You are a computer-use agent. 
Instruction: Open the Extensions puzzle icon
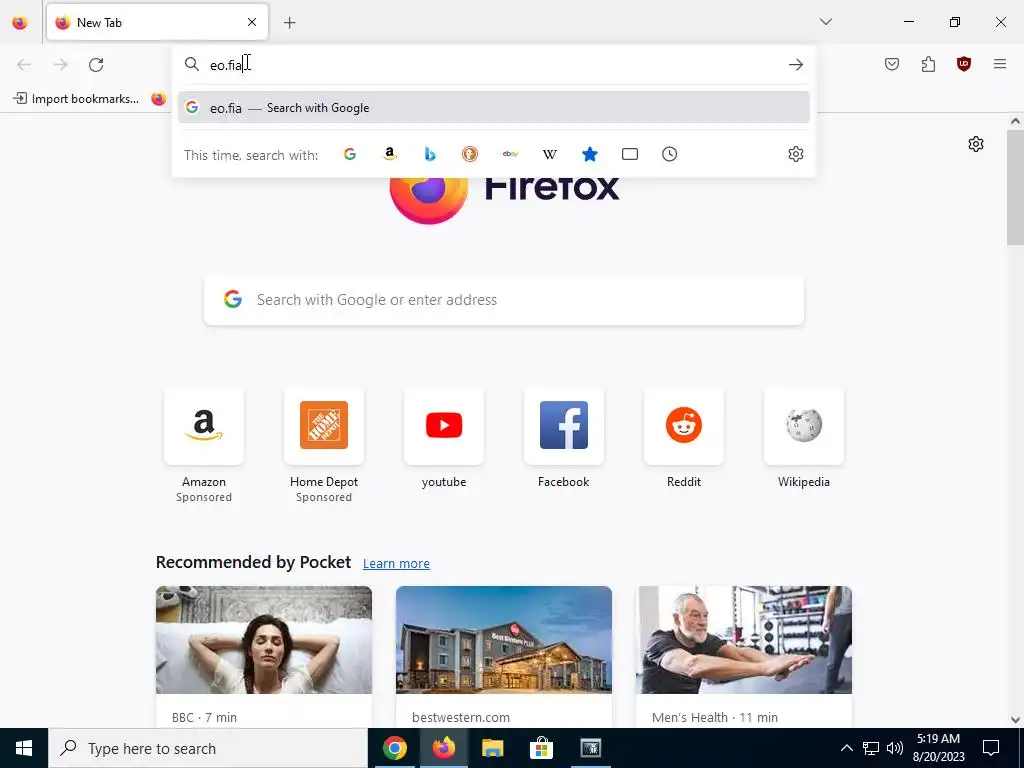pos(928,64)
